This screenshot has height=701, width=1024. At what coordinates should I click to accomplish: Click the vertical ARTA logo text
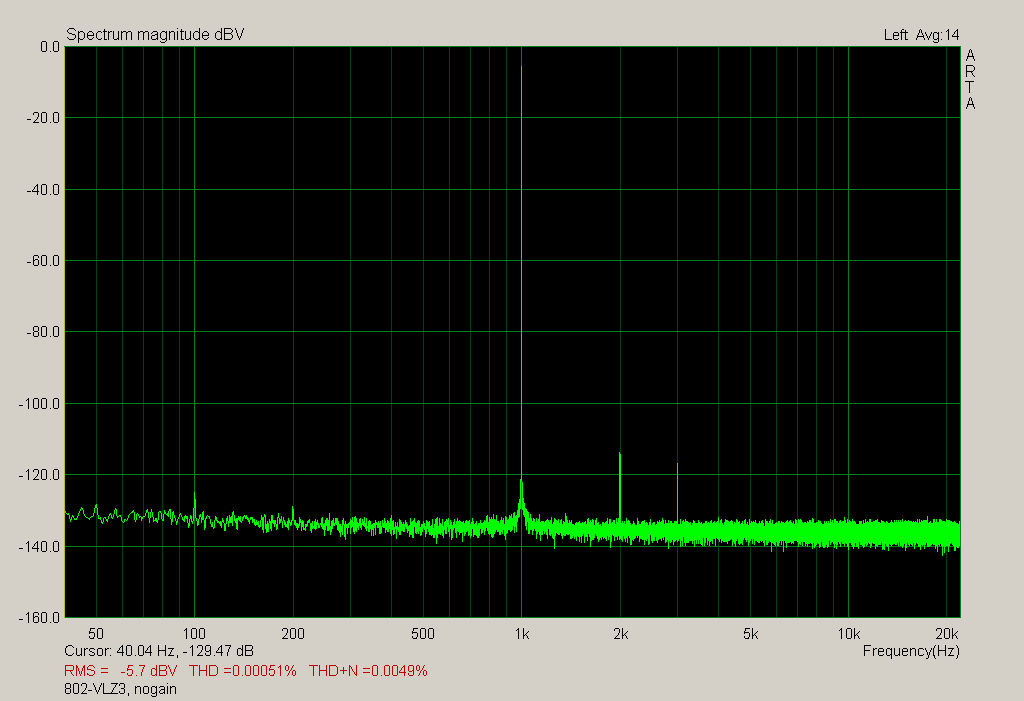(x=970, y=80)
